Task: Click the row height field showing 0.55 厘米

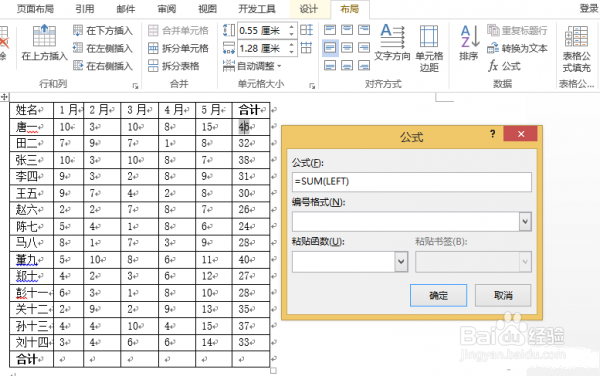Action: click(x=262, y=30)
